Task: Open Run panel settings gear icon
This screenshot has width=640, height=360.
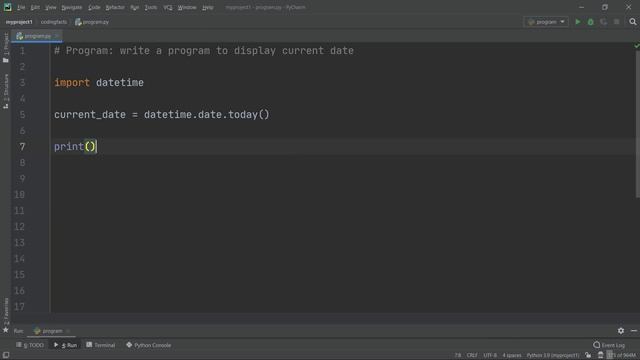Action: (621, 331)
